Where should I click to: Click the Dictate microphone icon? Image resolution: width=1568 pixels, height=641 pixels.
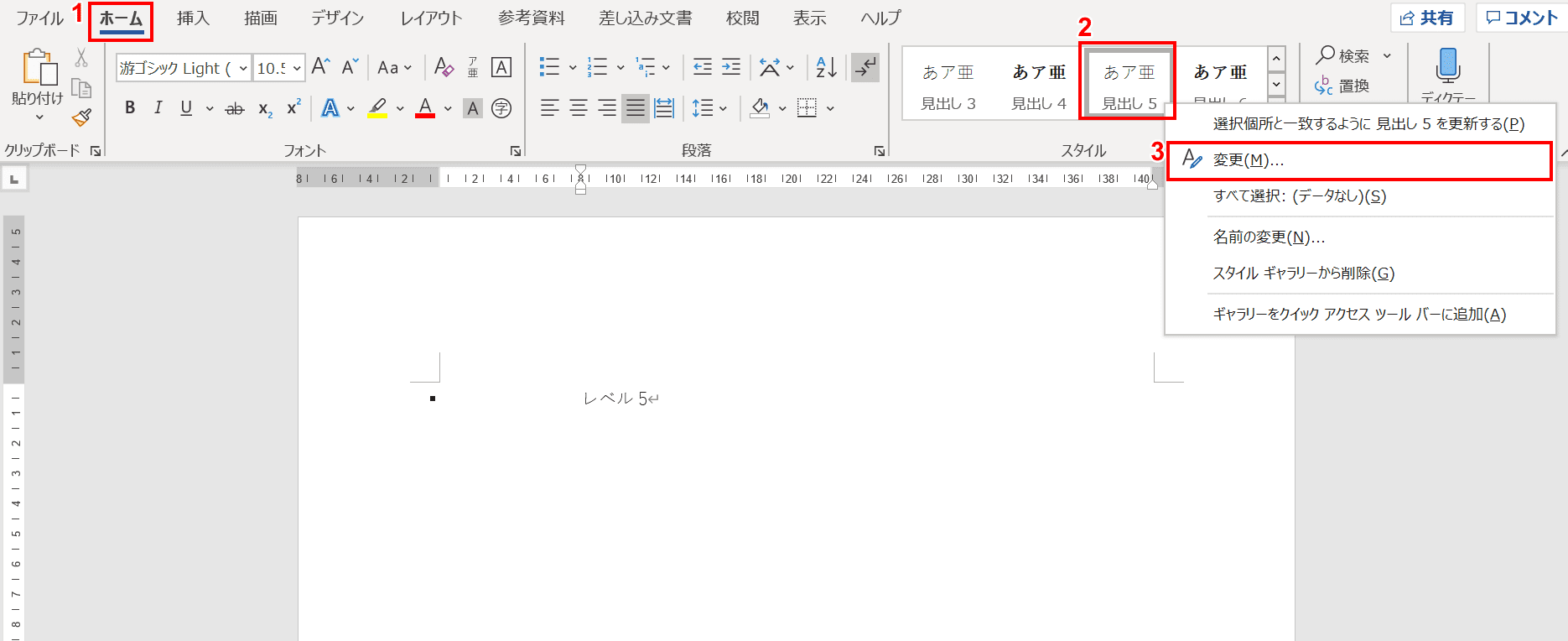click(1448, 65)
